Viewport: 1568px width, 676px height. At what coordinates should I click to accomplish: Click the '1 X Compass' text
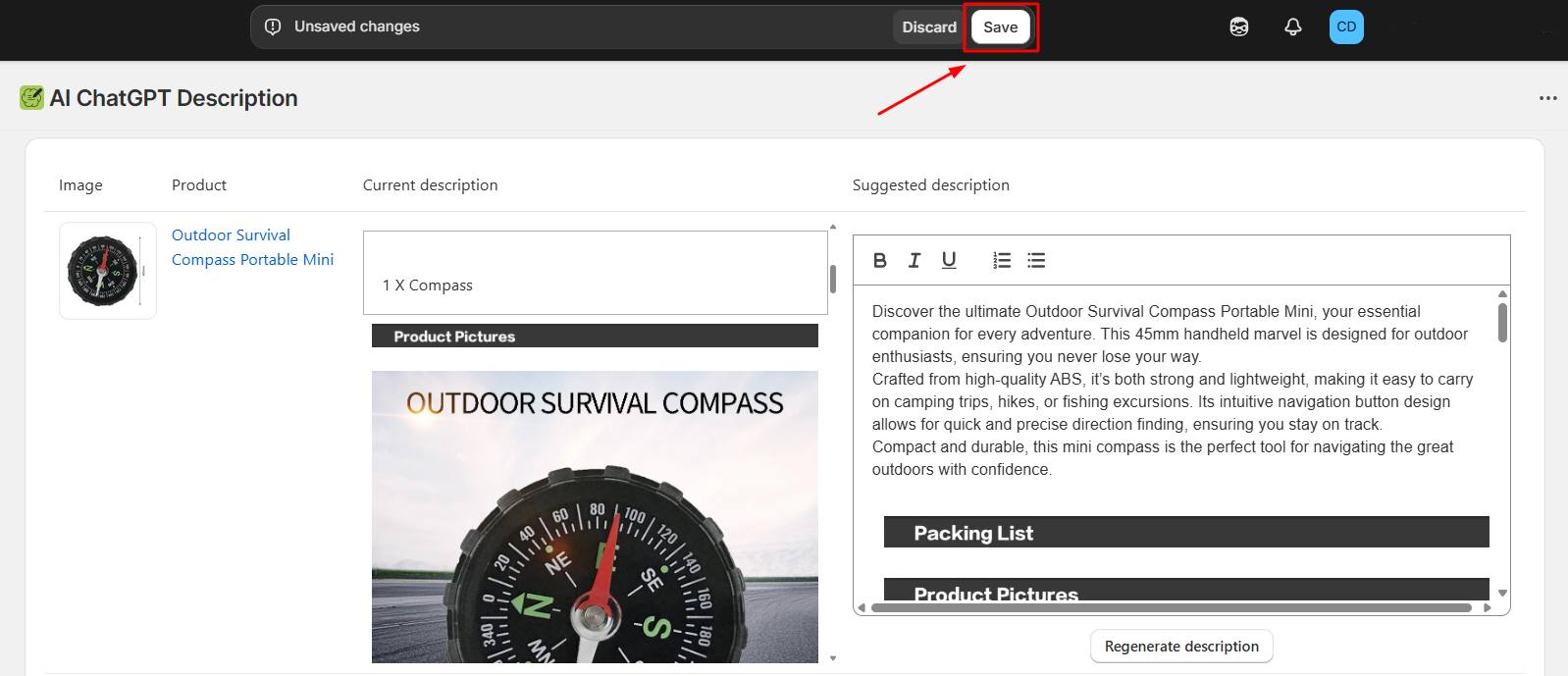click(428, 286)
